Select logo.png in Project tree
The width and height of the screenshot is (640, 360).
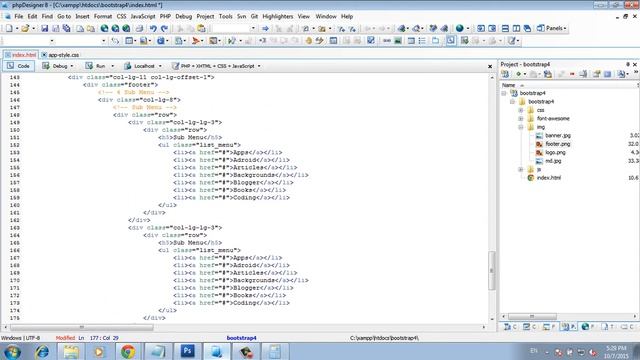(x=555, y=153)
